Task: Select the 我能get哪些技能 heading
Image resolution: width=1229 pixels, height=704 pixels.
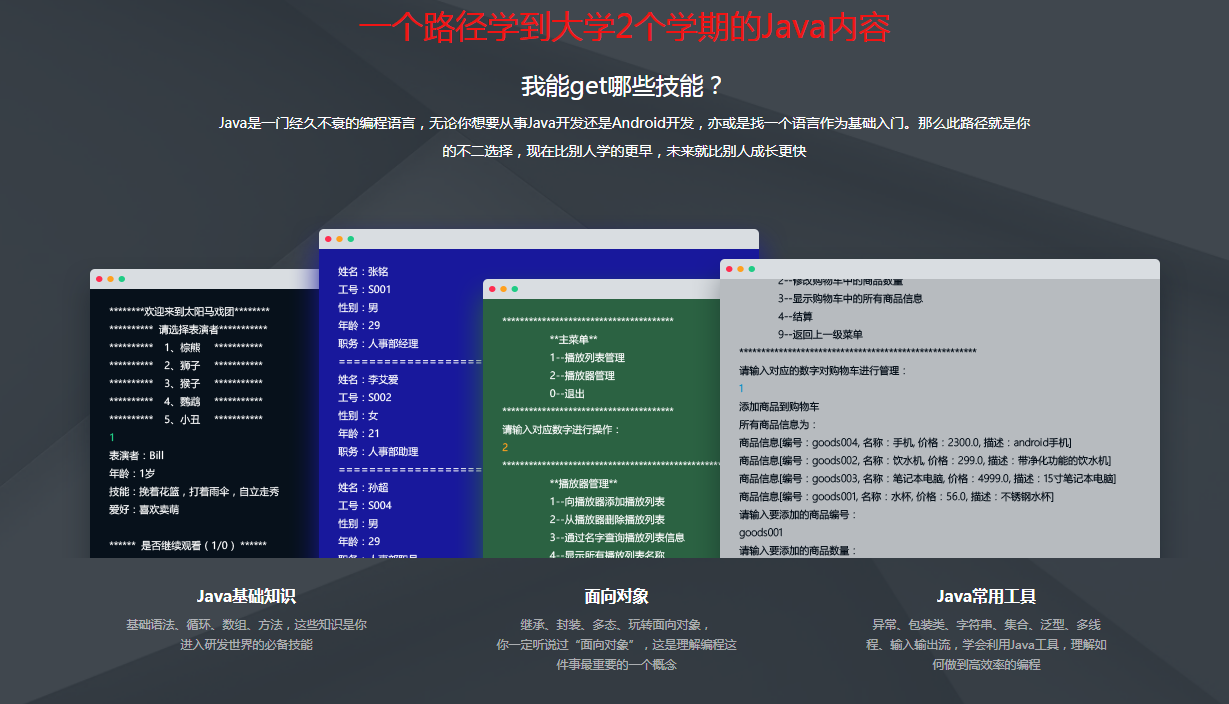Action: coord(614,83)
